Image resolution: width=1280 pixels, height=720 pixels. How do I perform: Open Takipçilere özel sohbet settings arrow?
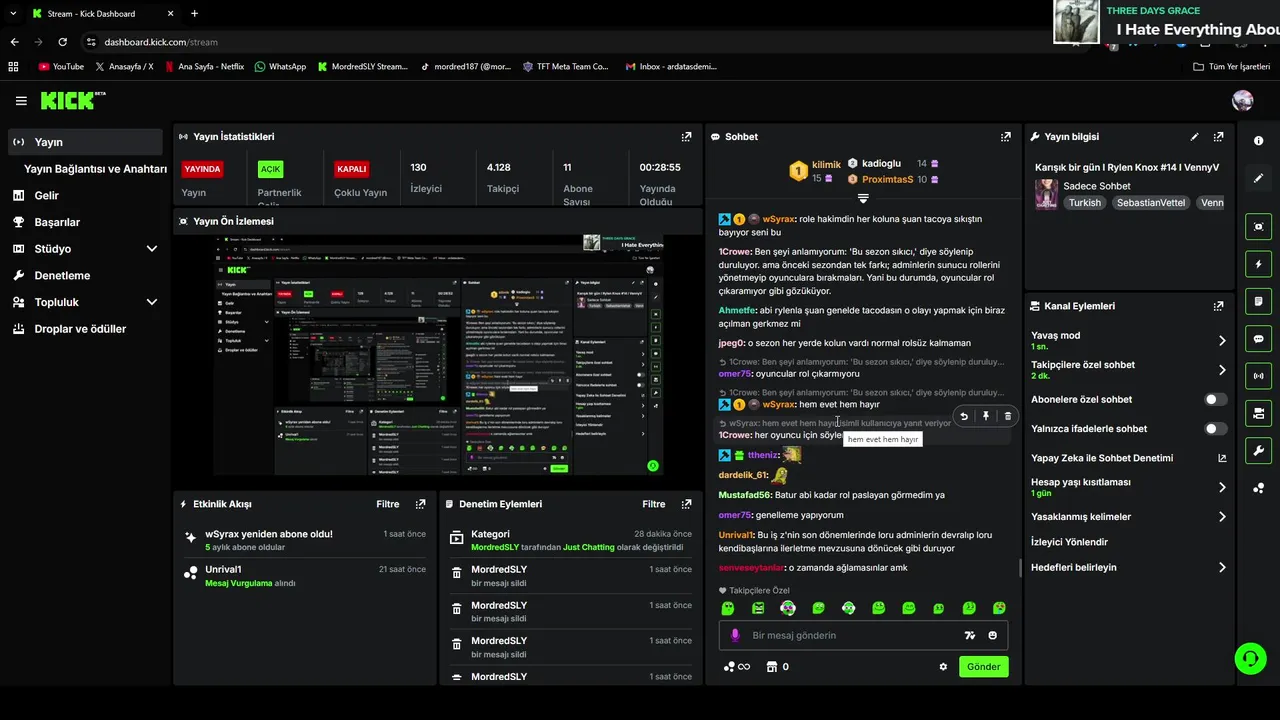pos(1222,370)
